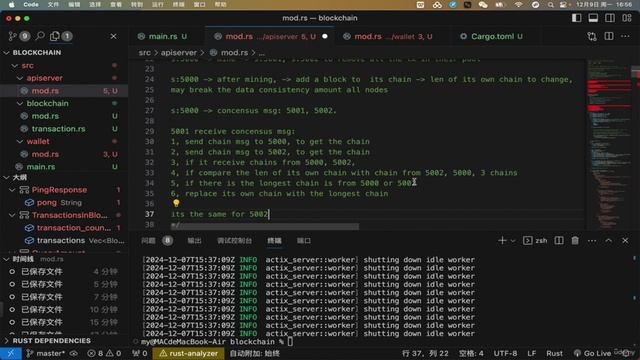Click apiserver in the breadcrumb
Image resolution: width=640 pixels, height=360 pixels.
point(178,53)
